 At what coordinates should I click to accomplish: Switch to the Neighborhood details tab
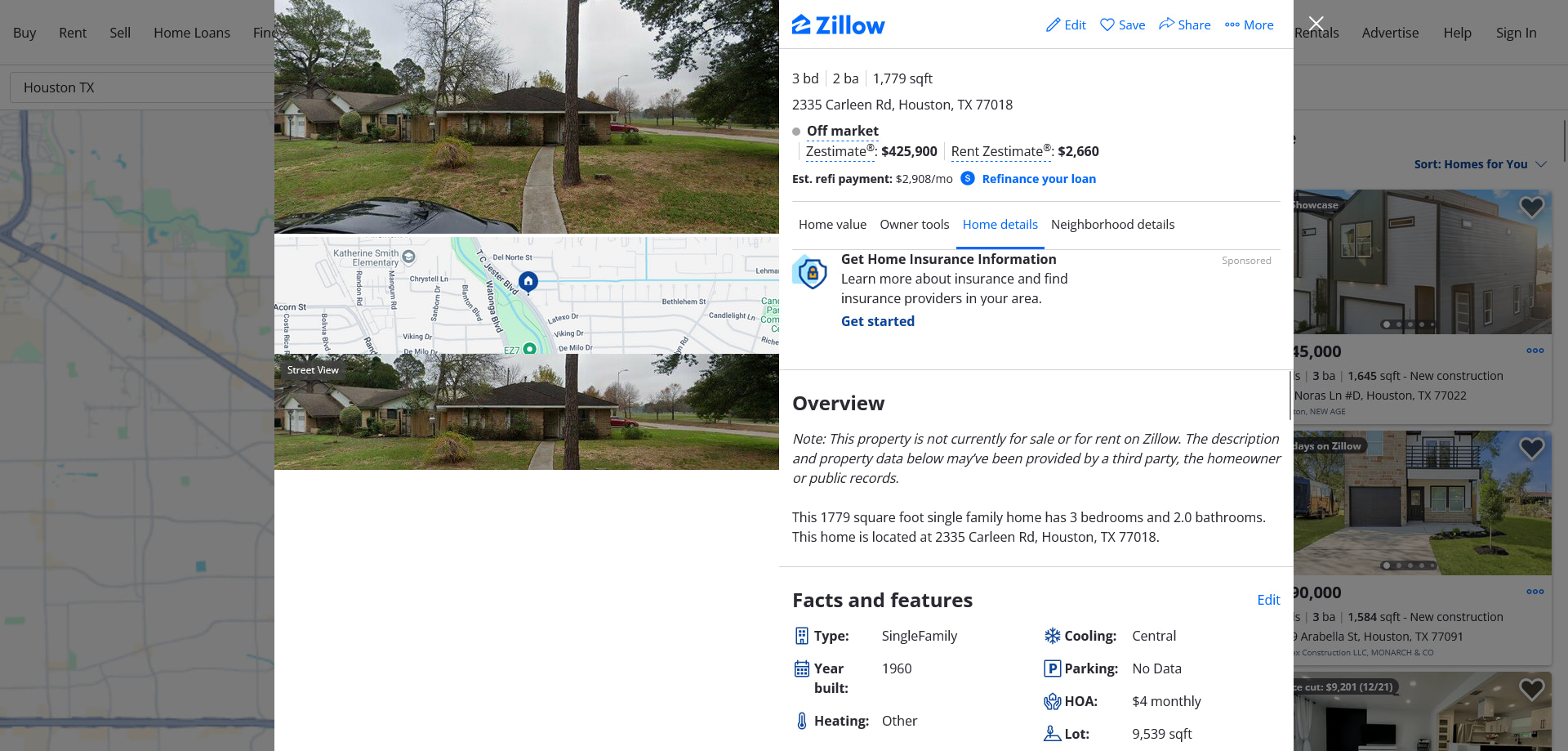click(1112, 225)
